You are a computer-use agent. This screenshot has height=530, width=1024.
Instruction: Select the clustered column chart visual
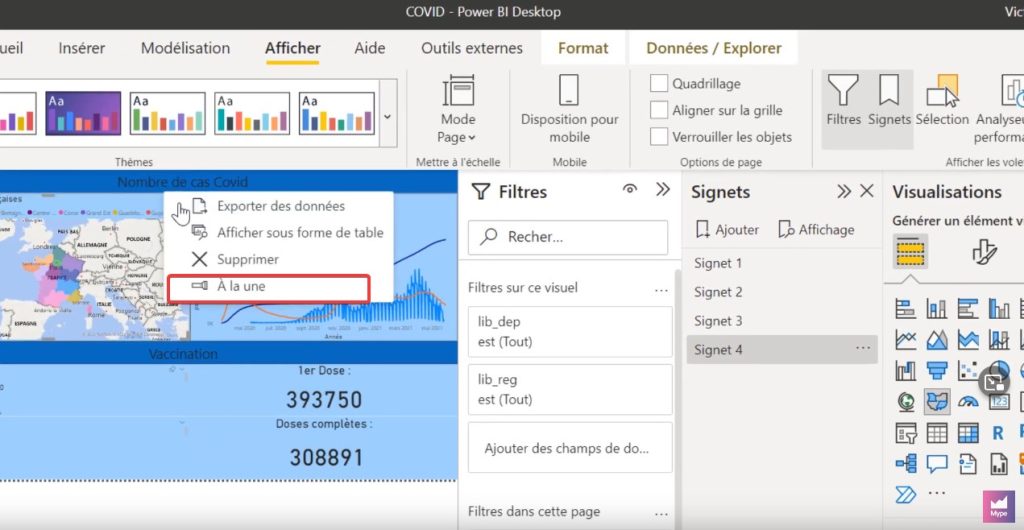[x=999, y=308]
